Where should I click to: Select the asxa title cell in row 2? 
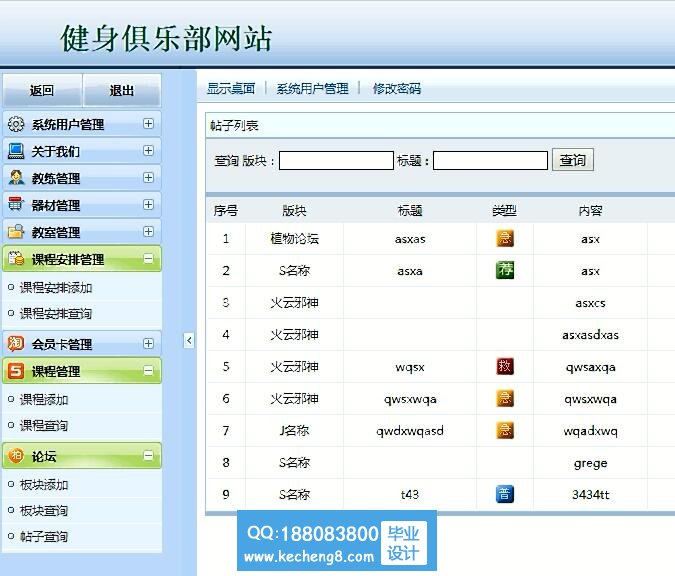[410, 271]
